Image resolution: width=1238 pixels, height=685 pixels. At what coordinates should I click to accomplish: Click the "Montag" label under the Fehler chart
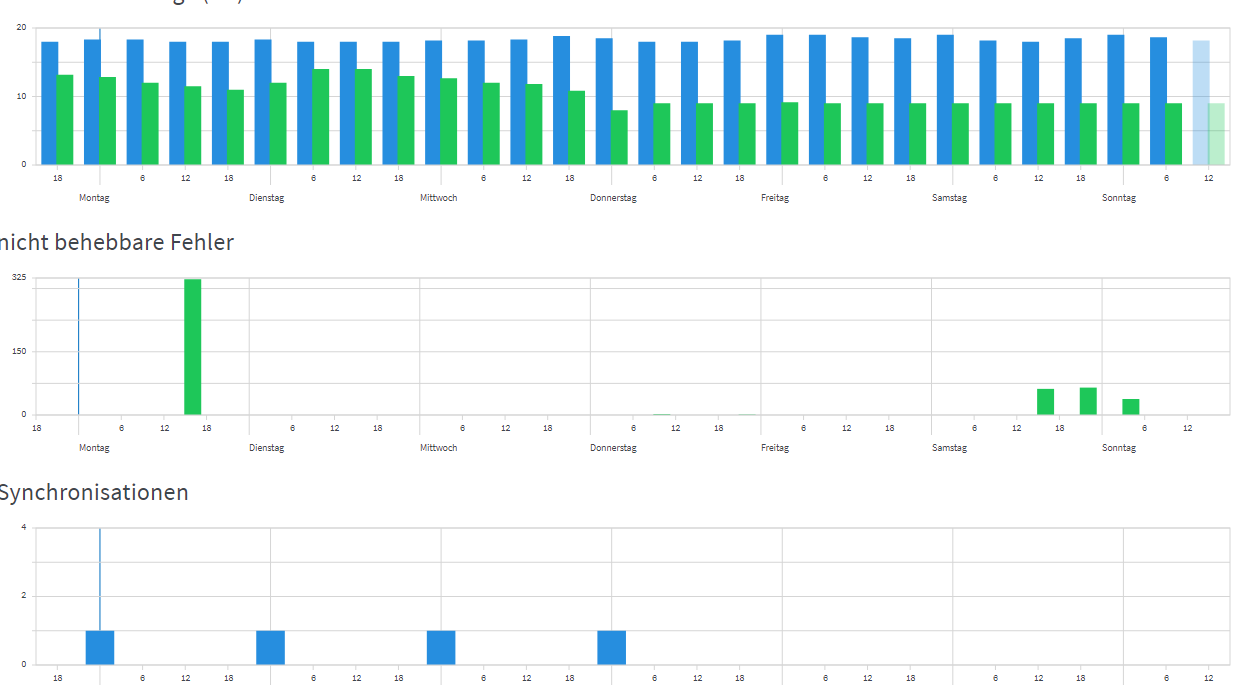94,448
